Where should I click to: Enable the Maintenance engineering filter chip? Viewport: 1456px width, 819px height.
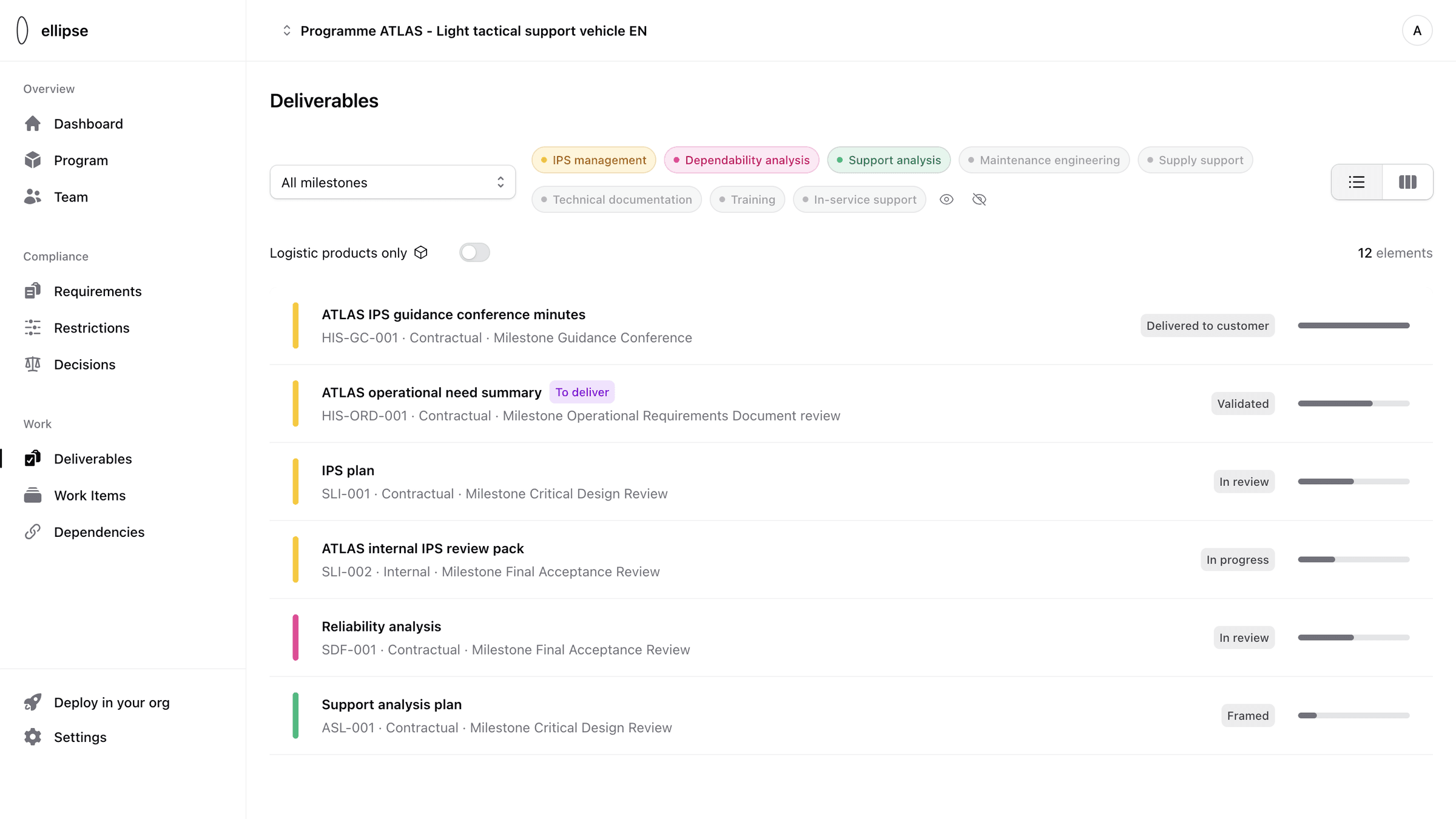(x=1044, y=160)
